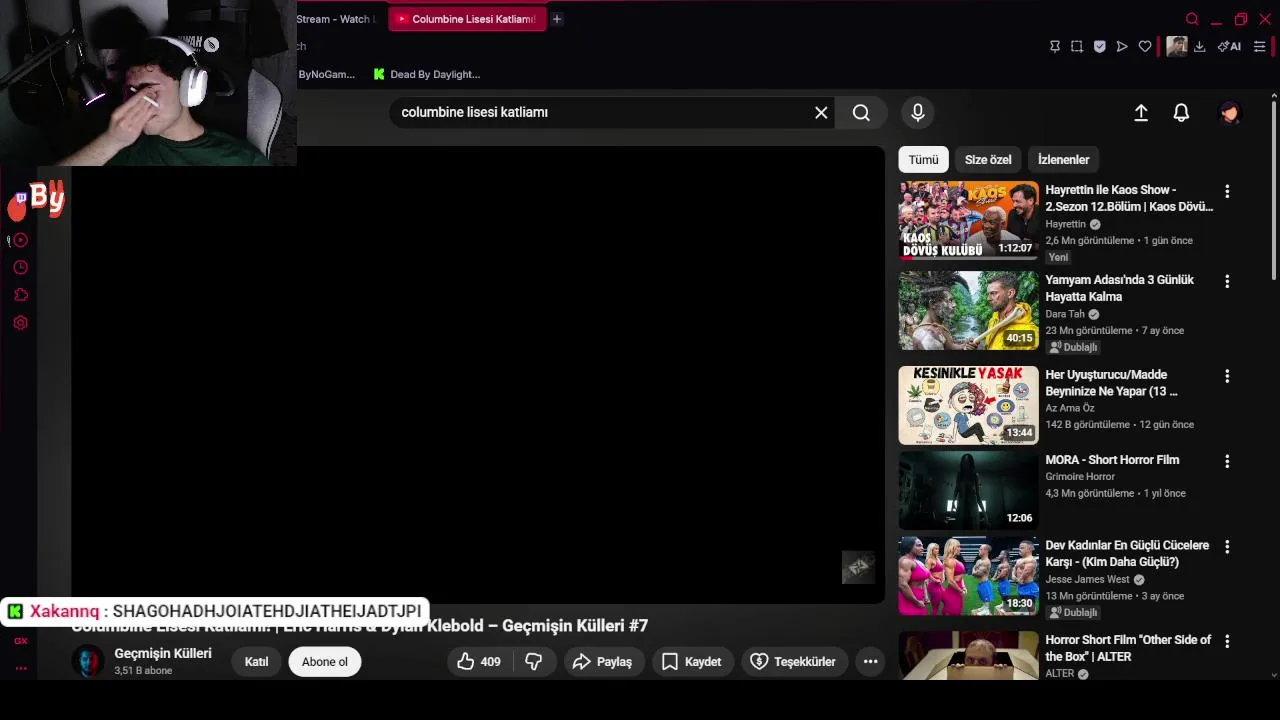Open History from the sidebar clock icon
Screen dimensions: 1280x720
coord(21,268)
